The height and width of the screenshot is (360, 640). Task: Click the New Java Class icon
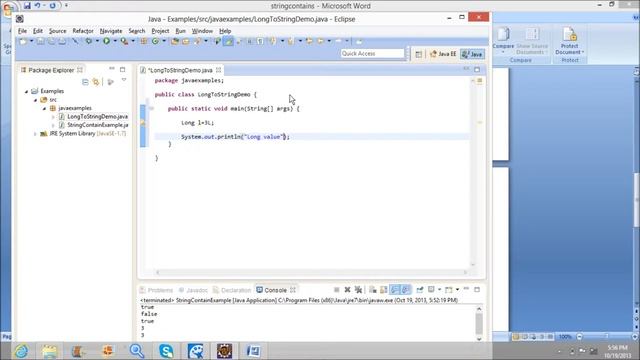coord(156,41)
